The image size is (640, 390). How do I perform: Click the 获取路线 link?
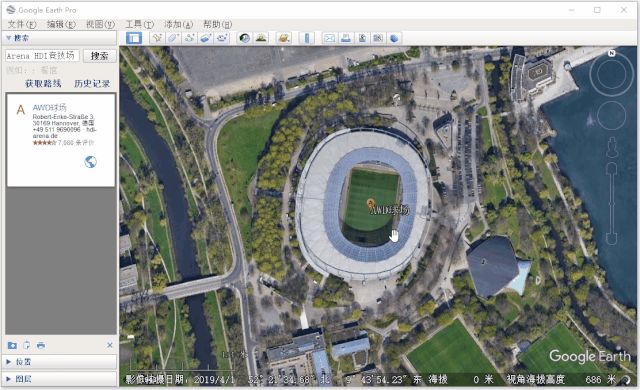coord(43,84)
